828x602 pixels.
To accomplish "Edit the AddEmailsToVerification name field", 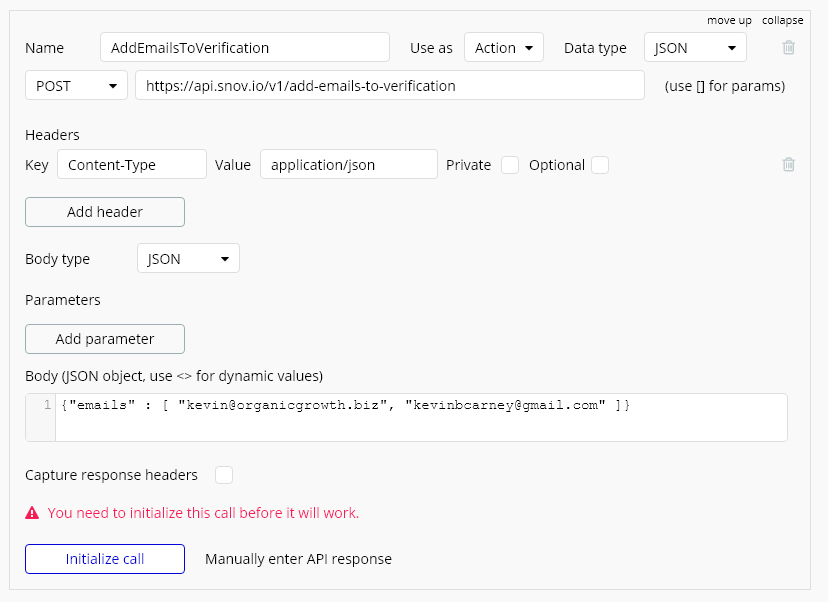I will tap(245, 48).
